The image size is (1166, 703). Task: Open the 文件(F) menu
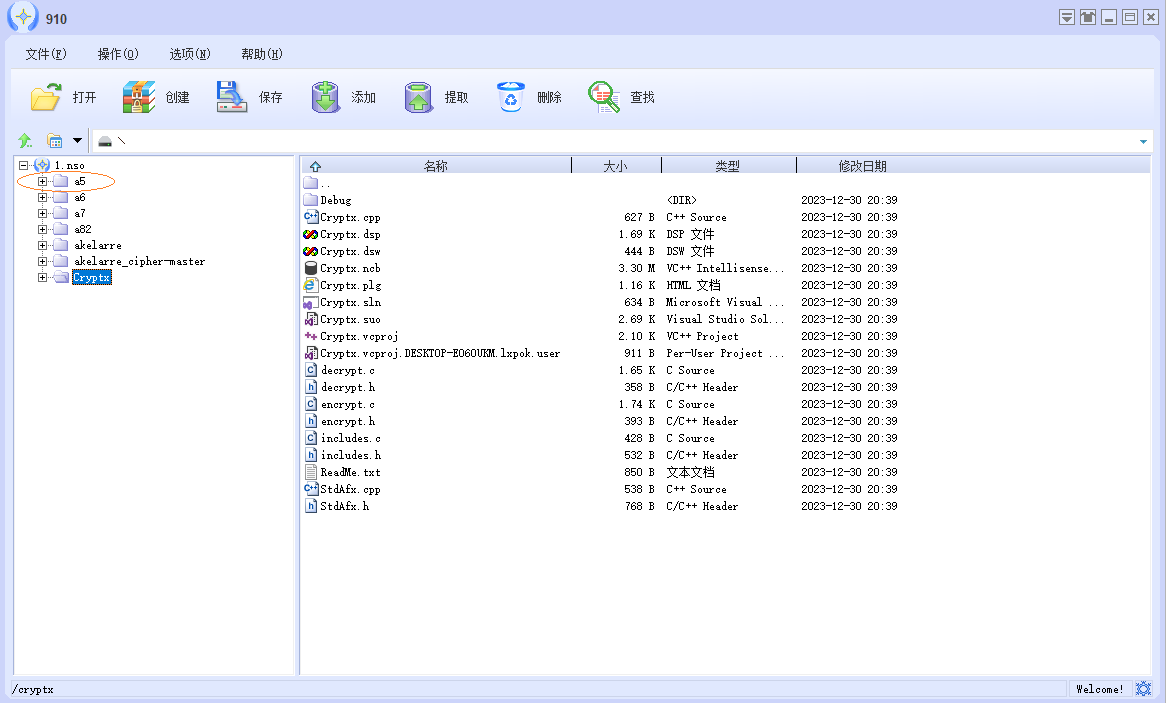tap(46, 54)
